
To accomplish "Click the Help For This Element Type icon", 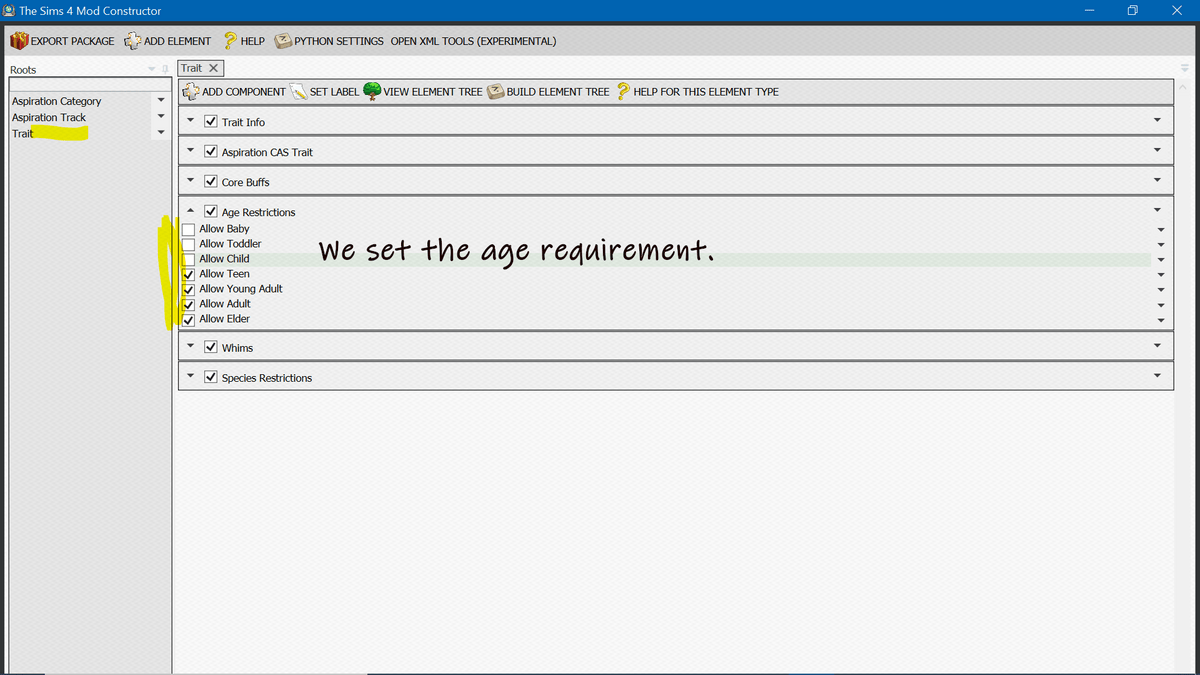I will 622,91.
